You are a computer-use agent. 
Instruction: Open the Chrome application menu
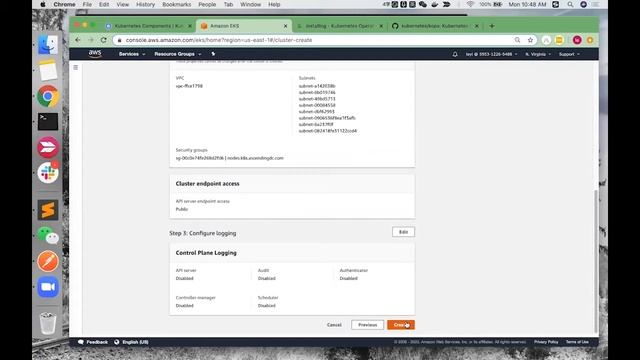click(64, 4)
